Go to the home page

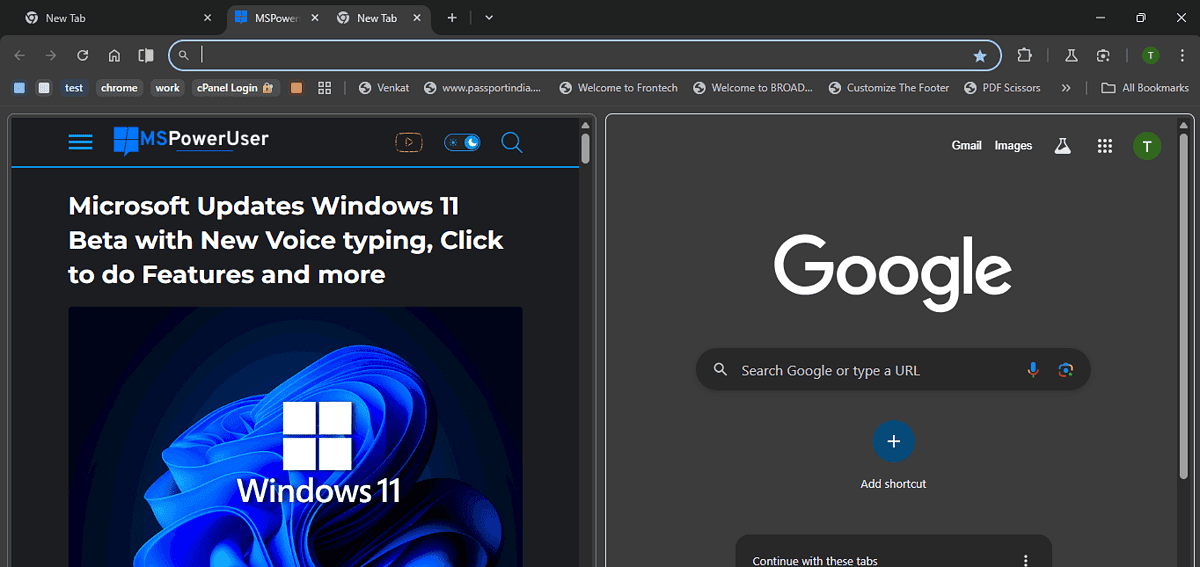[x=114, y=56]
